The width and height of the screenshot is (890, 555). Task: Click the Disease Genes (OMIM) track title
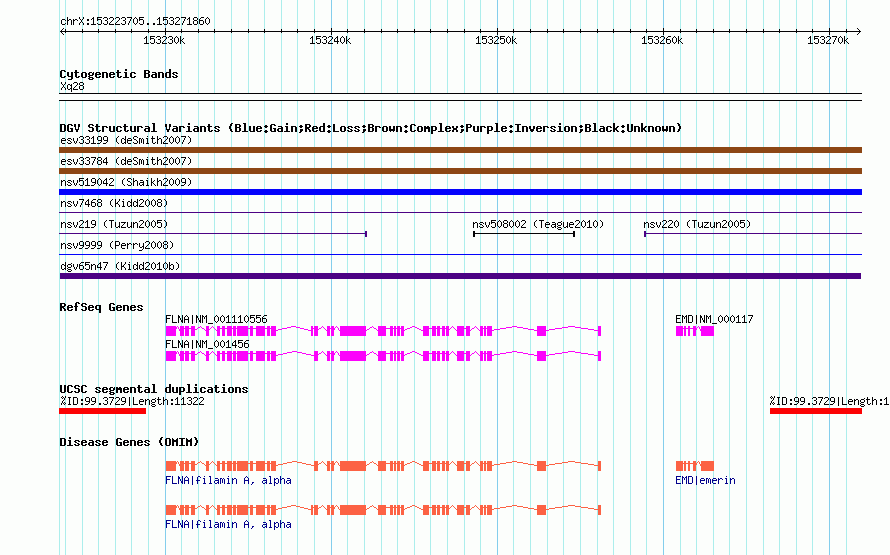click(129, 442)
